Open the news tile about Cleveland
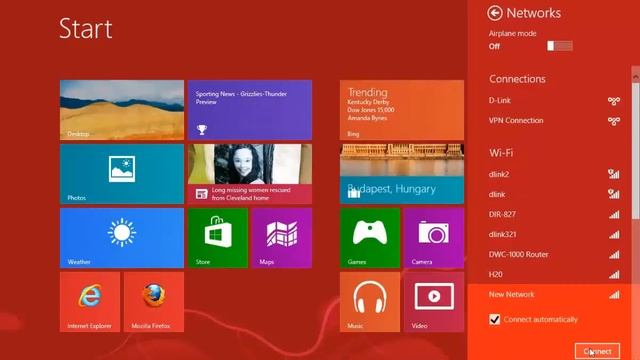640x360 pixels. tap(250, 174)
